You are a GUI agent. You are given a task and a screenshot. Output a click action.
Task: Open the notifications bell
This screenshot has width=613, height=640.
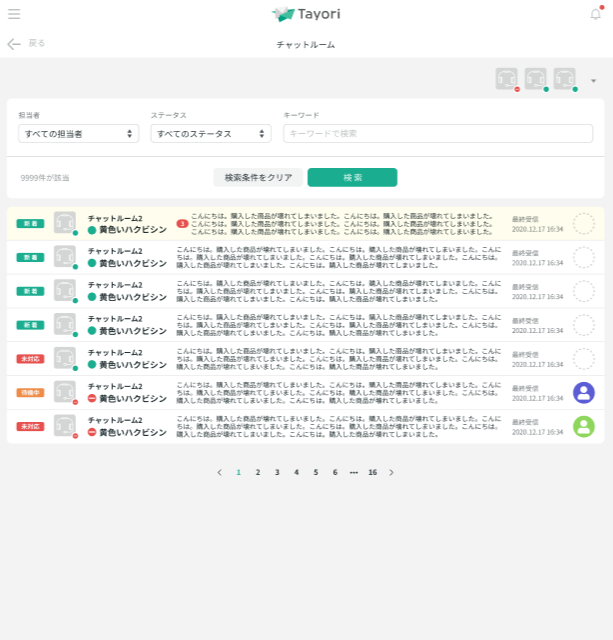[596, 14]
